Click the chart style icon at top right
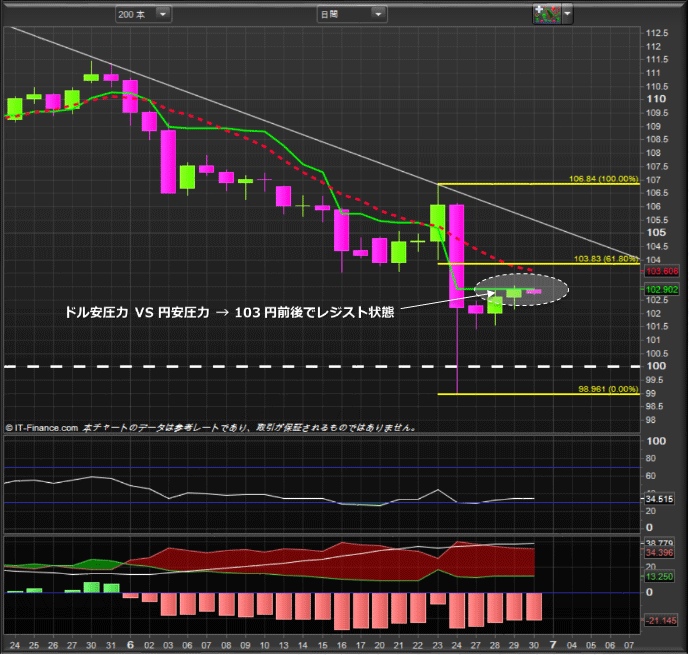689x655 pixels. tap(547, 14)
